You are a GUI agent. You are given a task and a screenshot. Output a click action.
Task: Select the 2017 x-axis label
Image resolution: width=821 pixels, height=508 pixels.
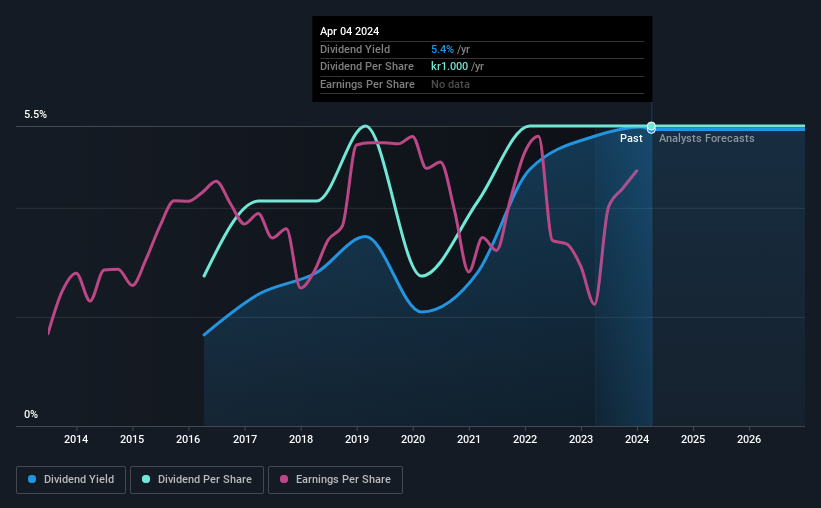click(x=245, y=439)
